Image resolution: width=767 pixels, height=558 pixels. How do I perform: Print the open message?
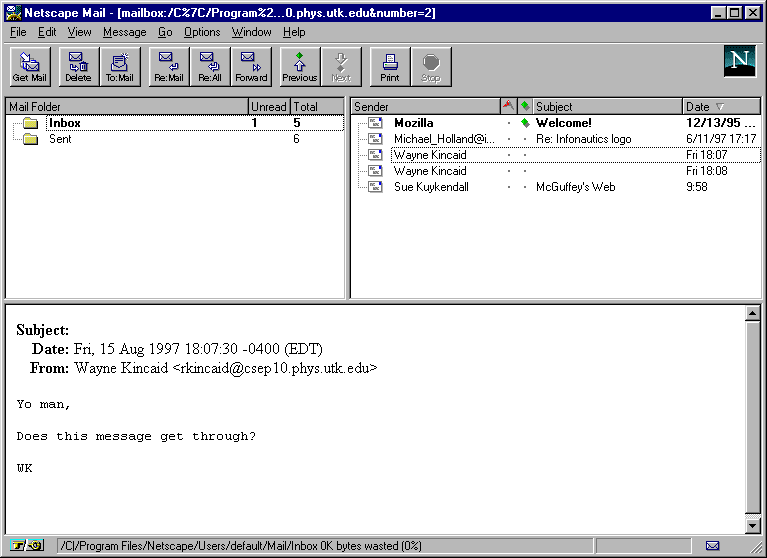click(x=390, y=66)
